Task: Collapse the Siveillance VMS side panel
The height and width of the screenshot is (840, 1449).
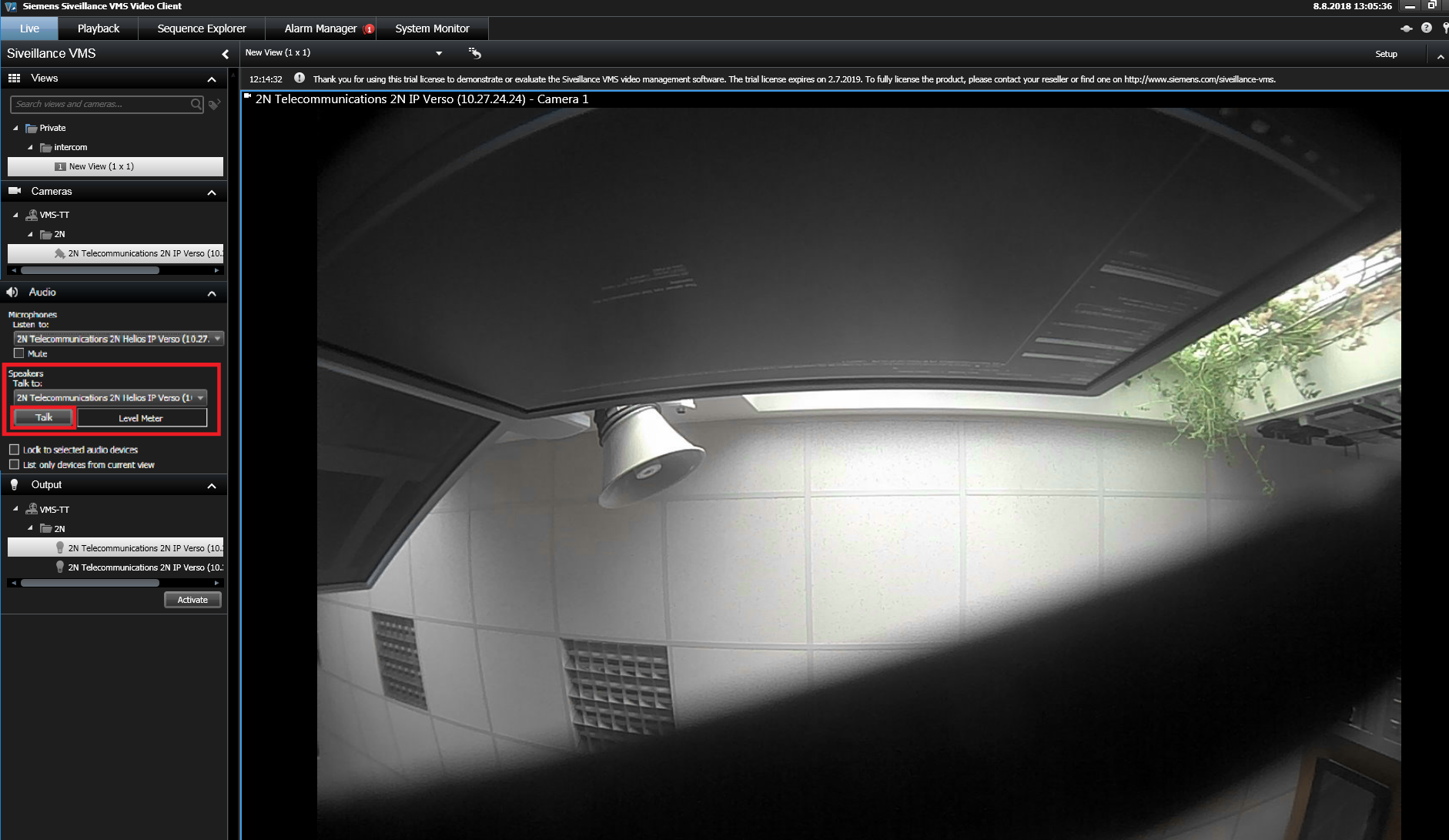Action: 225,54
